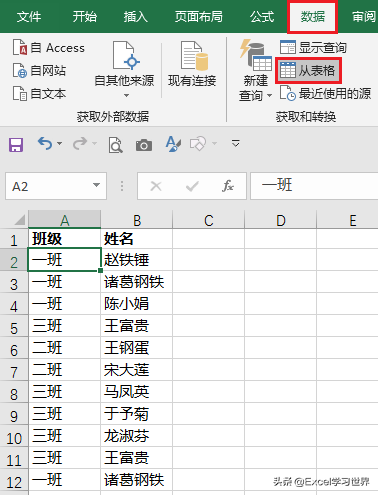Viewport: 378px width, 495px height.
Task: Select 诸葛钢铁 in row 12
Action: 137,480
